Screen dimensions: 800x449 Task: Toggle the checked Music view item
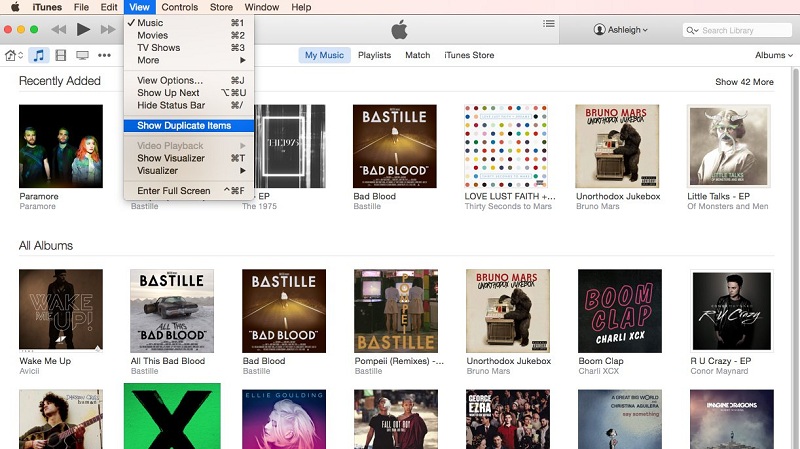pos(189,22)
